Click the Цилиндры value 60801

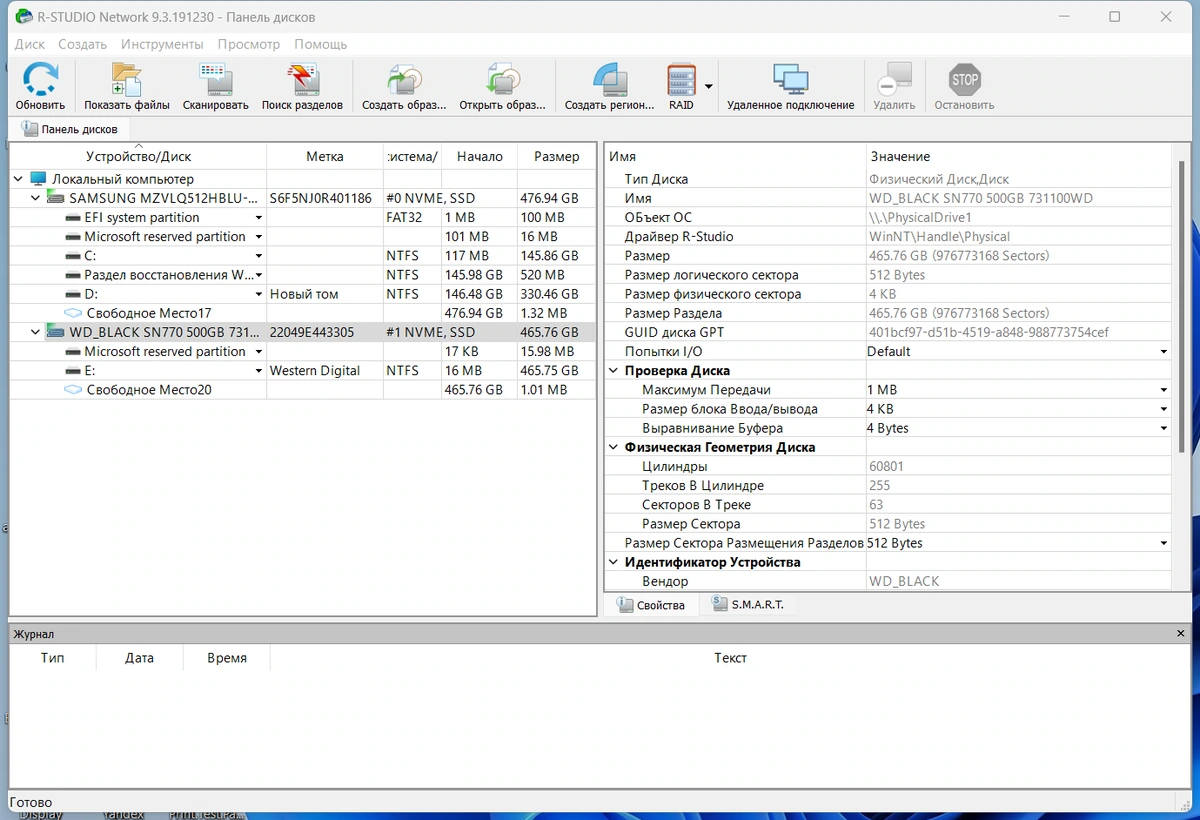coord(886,466)
